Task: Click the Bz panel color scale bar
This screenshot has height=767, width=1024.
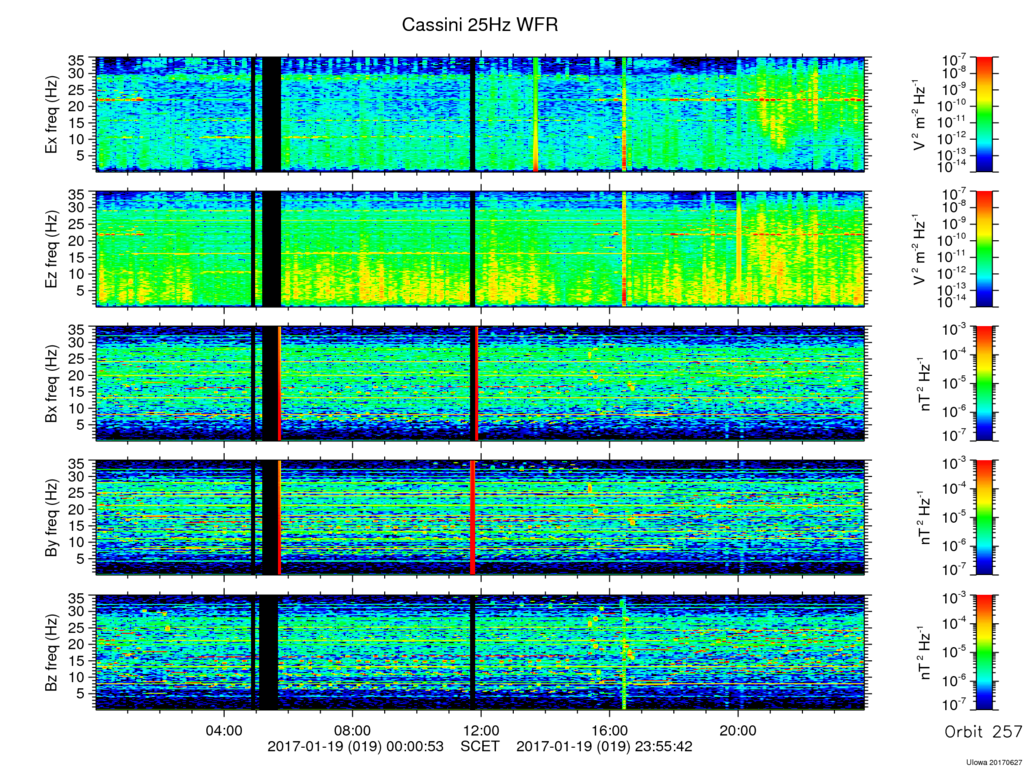Action: [x=984, y=652]
